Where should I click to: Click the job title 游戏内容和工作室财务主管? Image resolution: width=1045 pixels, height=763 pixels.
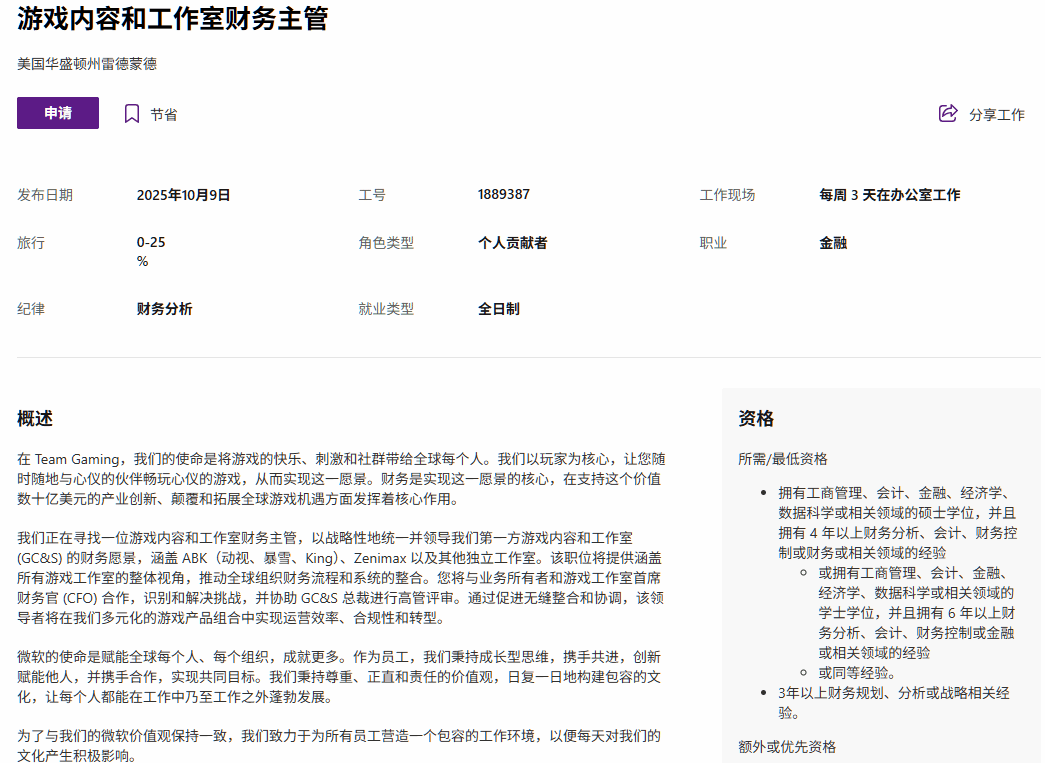[173, 18]
